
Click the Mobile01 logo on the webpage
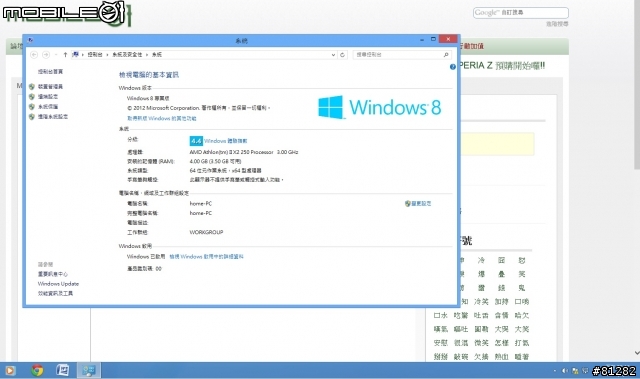click(67, 13)
